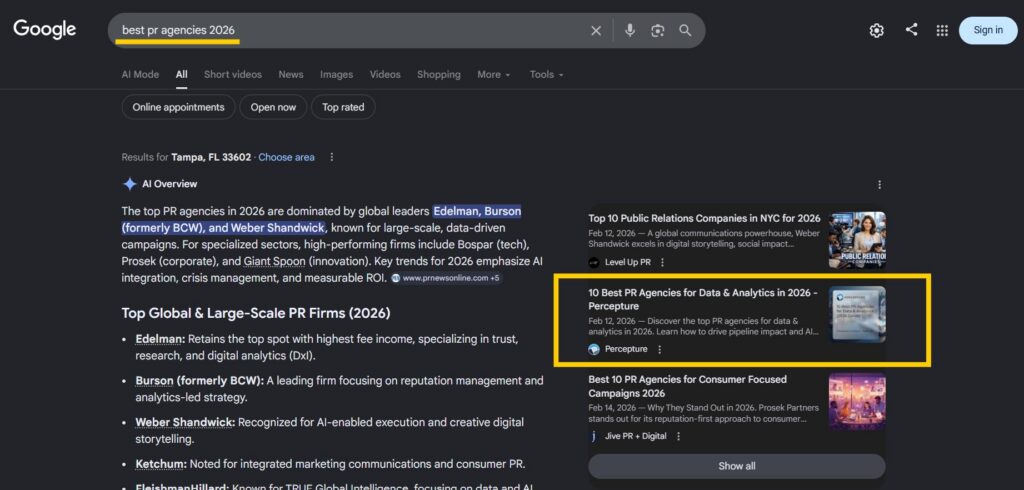The height and width of the screenshot is (490, 1024).
Task: Click the Top Global & Large-Scale PR Firms heading
Action: (256, 314)
